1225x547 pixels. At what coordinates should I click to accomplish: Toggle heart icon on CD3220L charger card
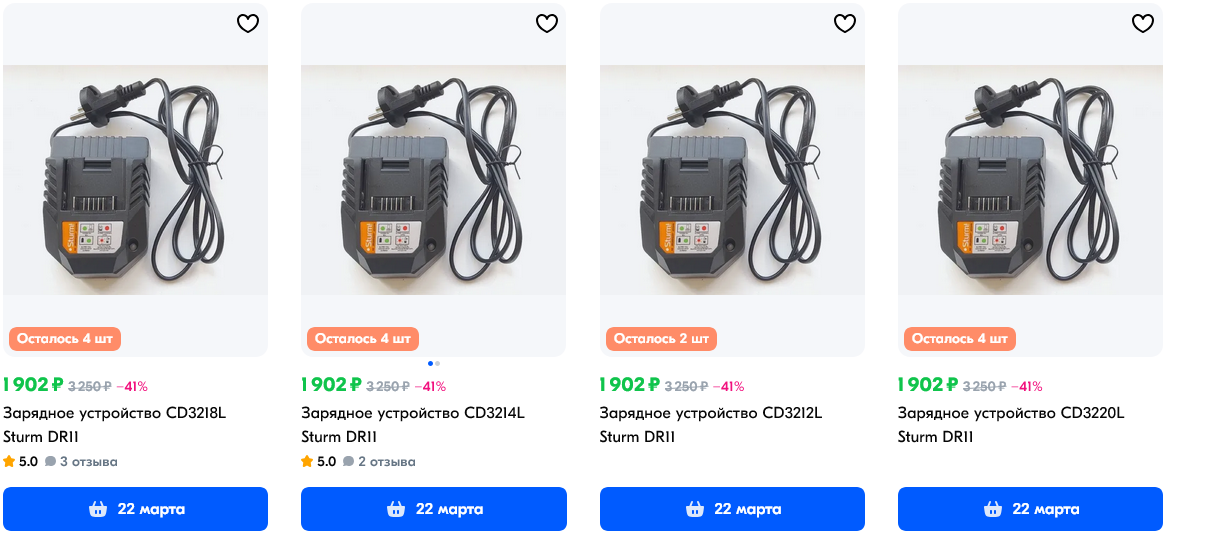click(x=1143, y=24)
